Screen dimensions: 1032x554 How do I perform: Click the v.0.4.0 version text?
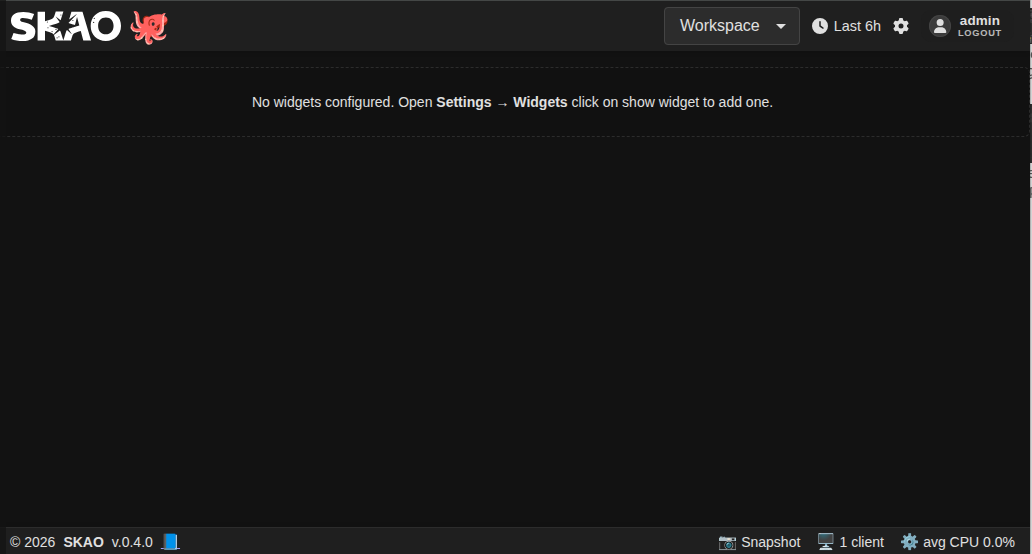tap(132, 542)
